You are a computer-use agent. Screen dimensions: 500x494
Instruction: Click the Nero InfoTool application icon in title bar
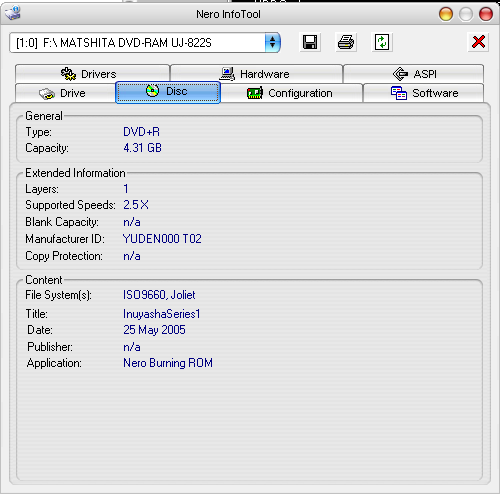point(13,13)
